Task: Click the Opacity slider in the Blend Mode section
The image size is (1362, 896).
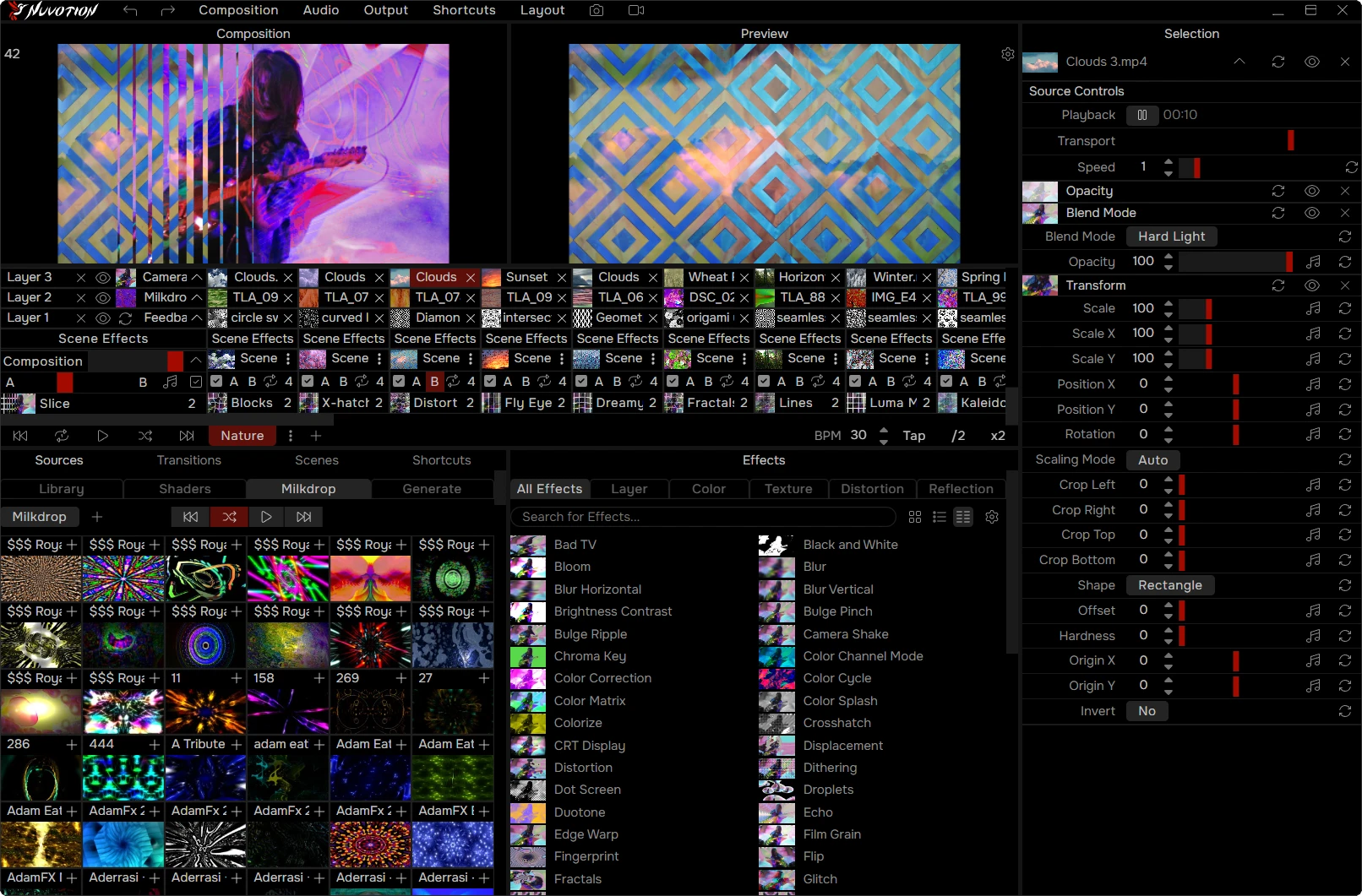Action: pos(1234,262)
